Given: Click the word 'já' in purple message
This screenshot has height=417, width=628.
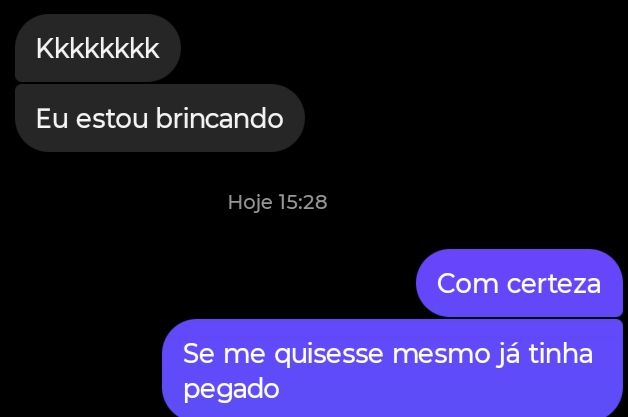Looking at the screenshot, I should tap(509, 355).
